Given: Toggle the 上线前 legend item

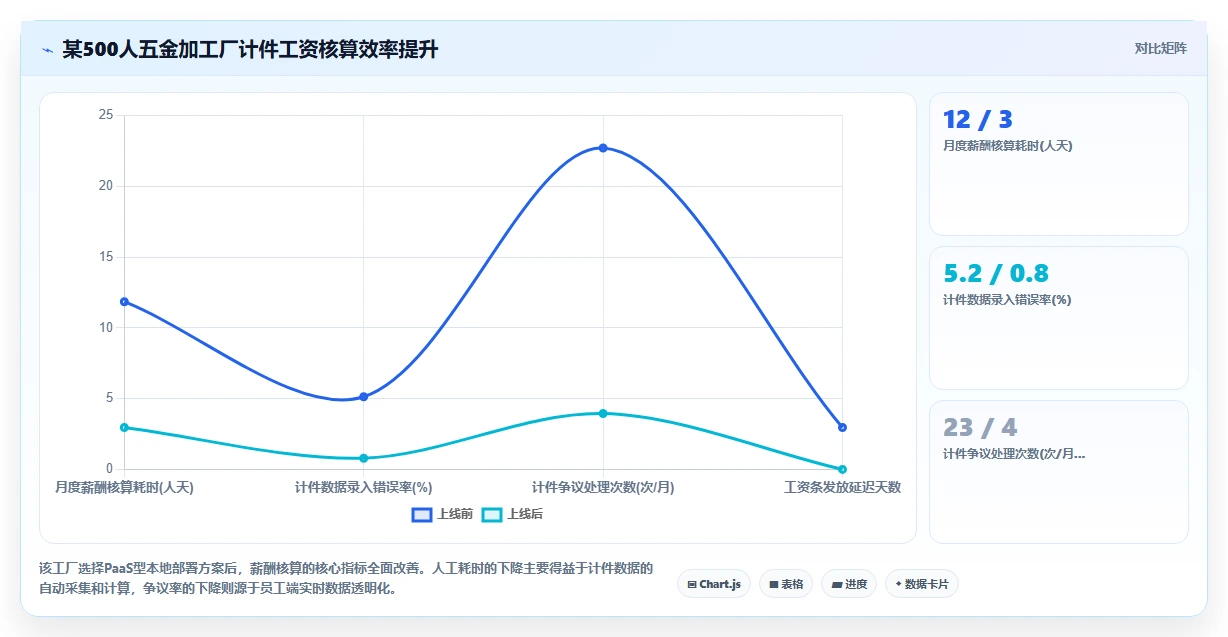Looking at the screenshot, I should point(443,514).
